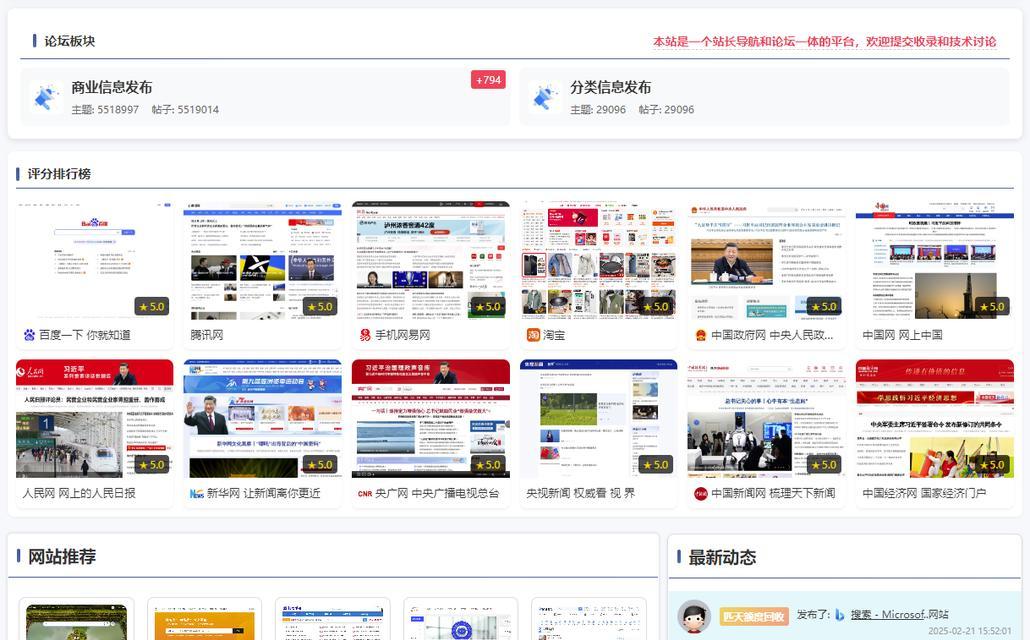Click the red round favicon beside 中国新闻网
Image resolution: width=1030 pixels, height=640 pixels.
(701, 493)
